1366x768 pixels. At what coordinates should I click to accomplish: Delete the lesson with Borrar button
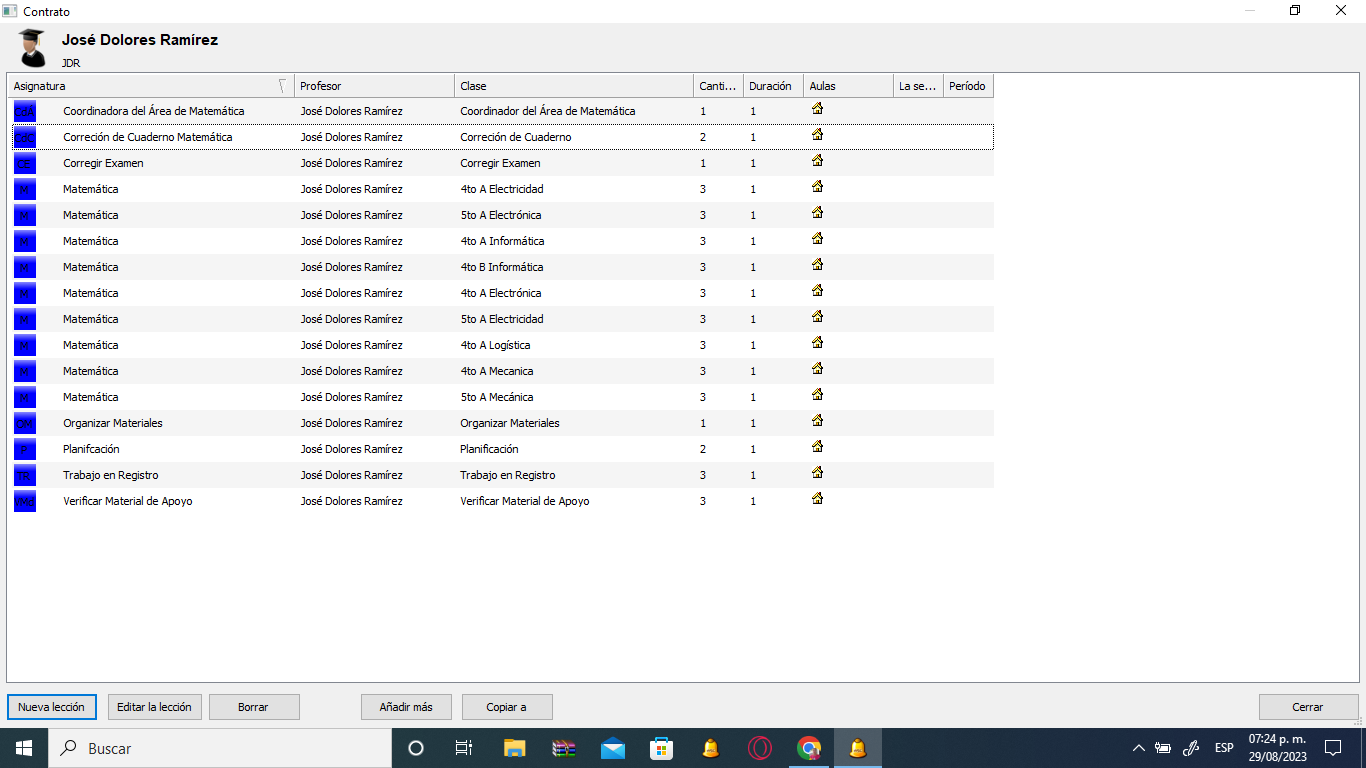pos(254,707)
